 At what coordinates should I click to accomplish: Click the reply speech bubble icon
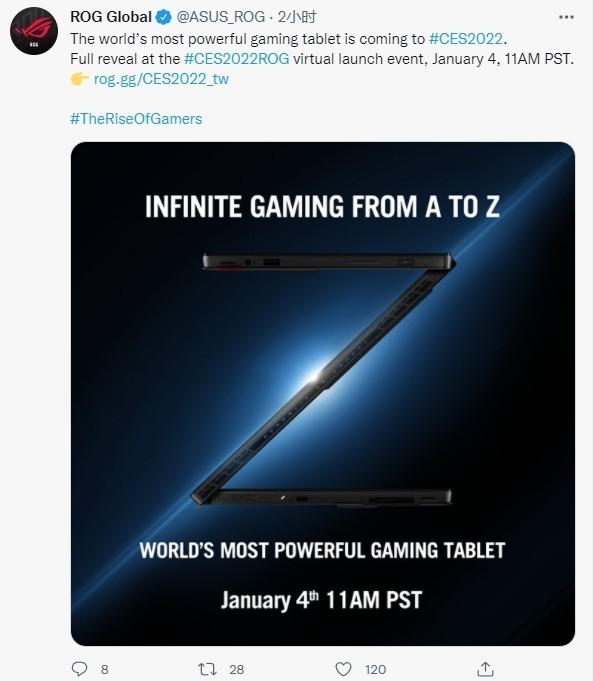tap(79, 669)
